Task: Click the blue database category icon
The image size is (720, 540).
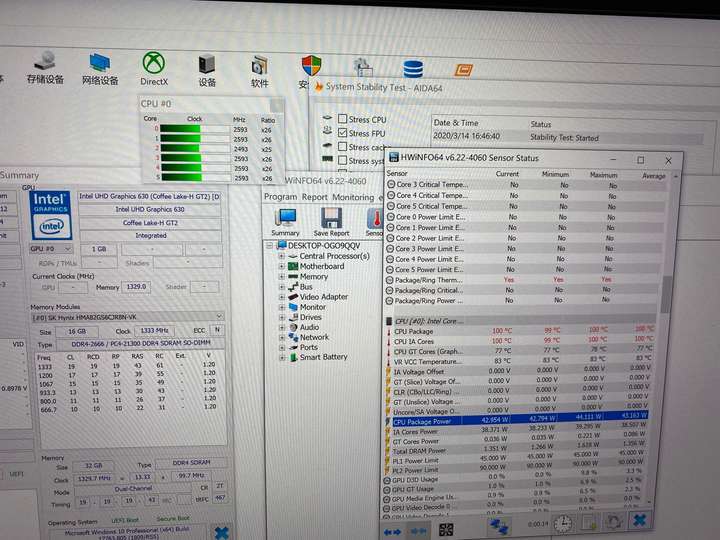Action: (413, 69)
